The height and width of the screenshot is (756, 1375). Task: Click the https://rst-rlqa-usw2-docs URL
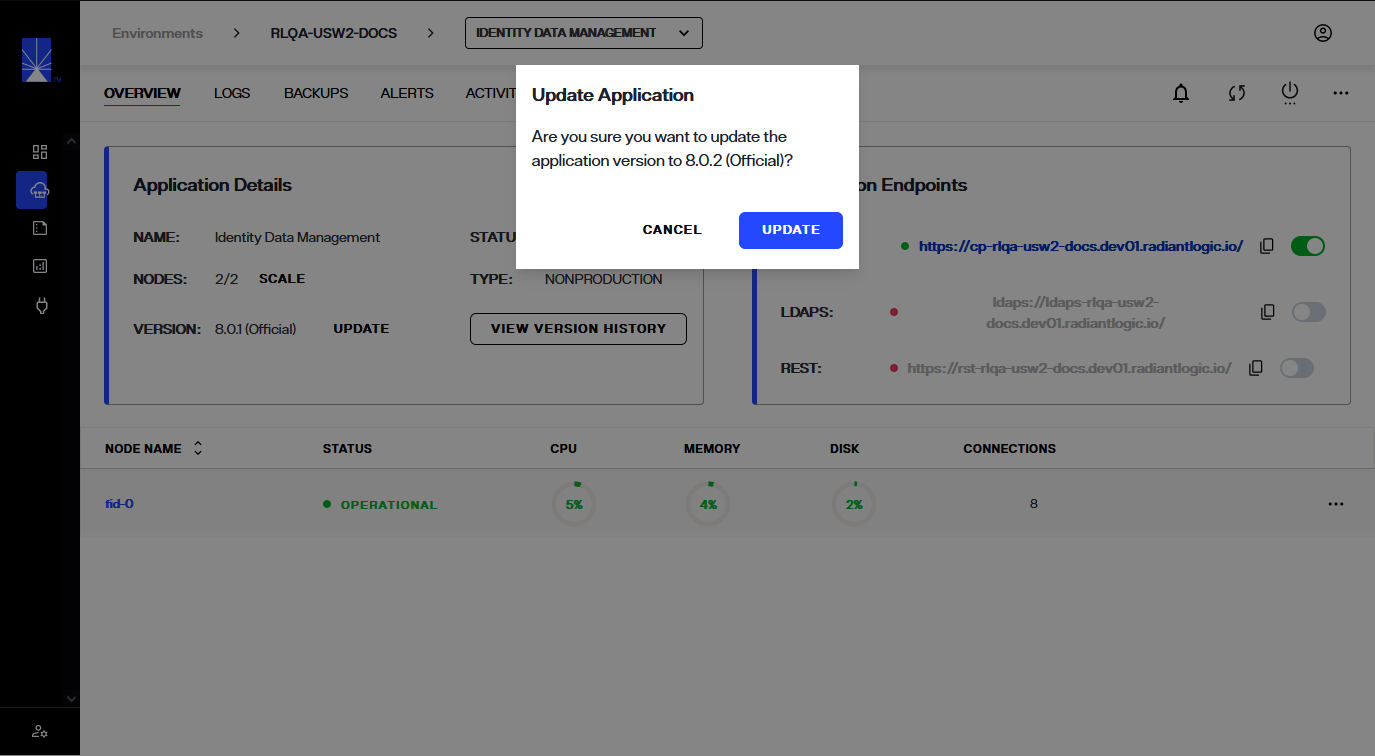1069,368
